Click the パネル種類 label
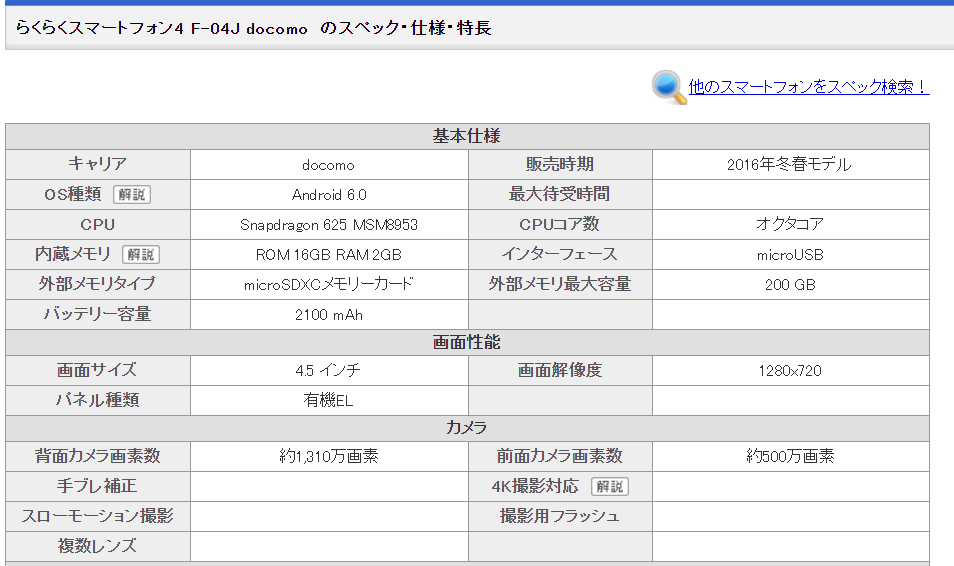954x566 pixels. (x=97, y=400)
